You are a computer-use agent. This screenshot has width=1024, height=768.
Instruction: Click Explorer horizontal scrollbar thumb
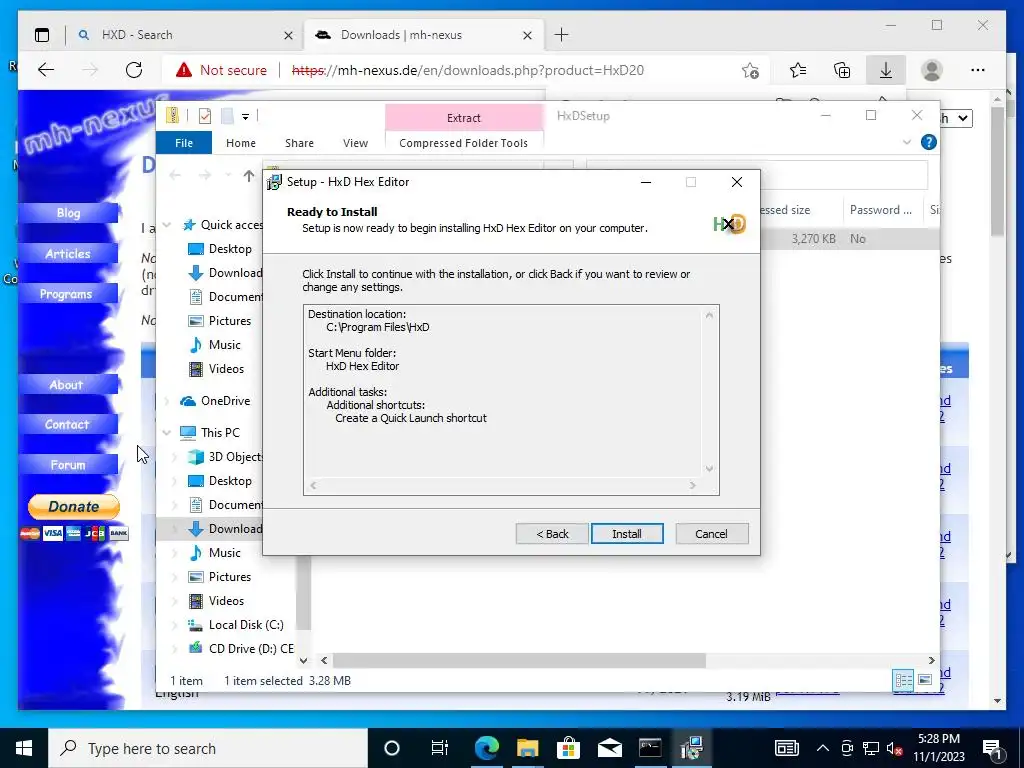(x=519, y=660)
